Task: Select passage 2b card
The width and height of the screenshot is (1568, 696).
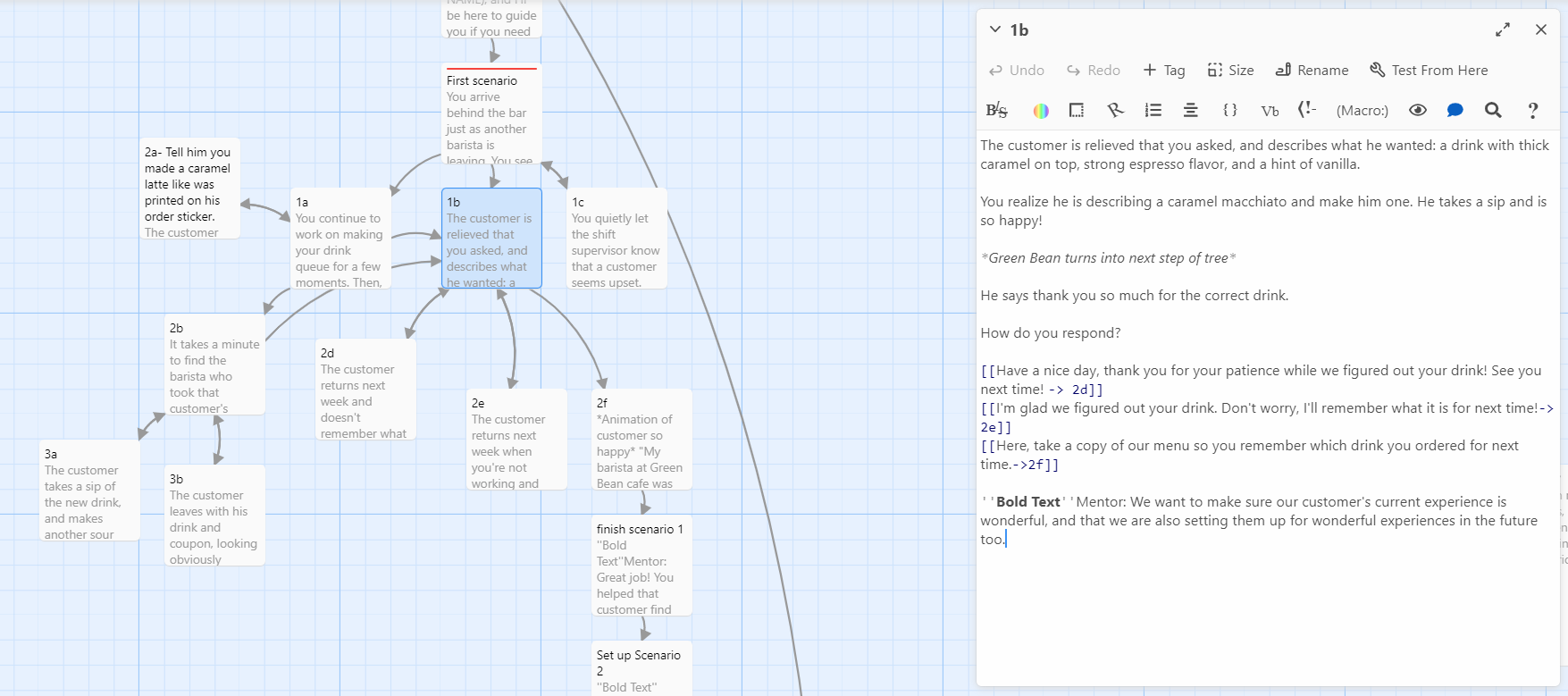Action: 214,365
